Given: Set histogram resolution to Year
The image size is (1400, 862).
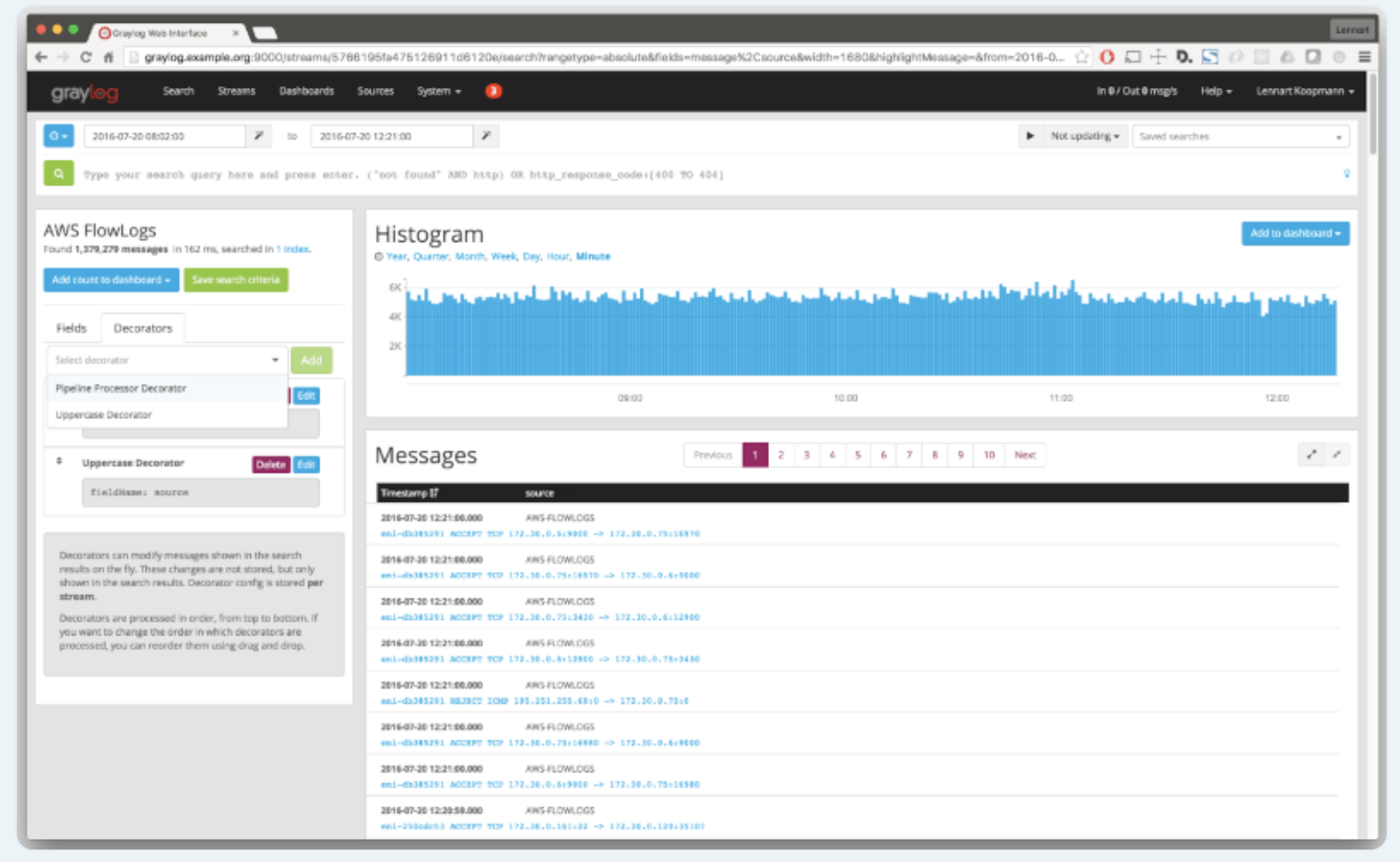Looking at the screenshot, I should point(397,256).
